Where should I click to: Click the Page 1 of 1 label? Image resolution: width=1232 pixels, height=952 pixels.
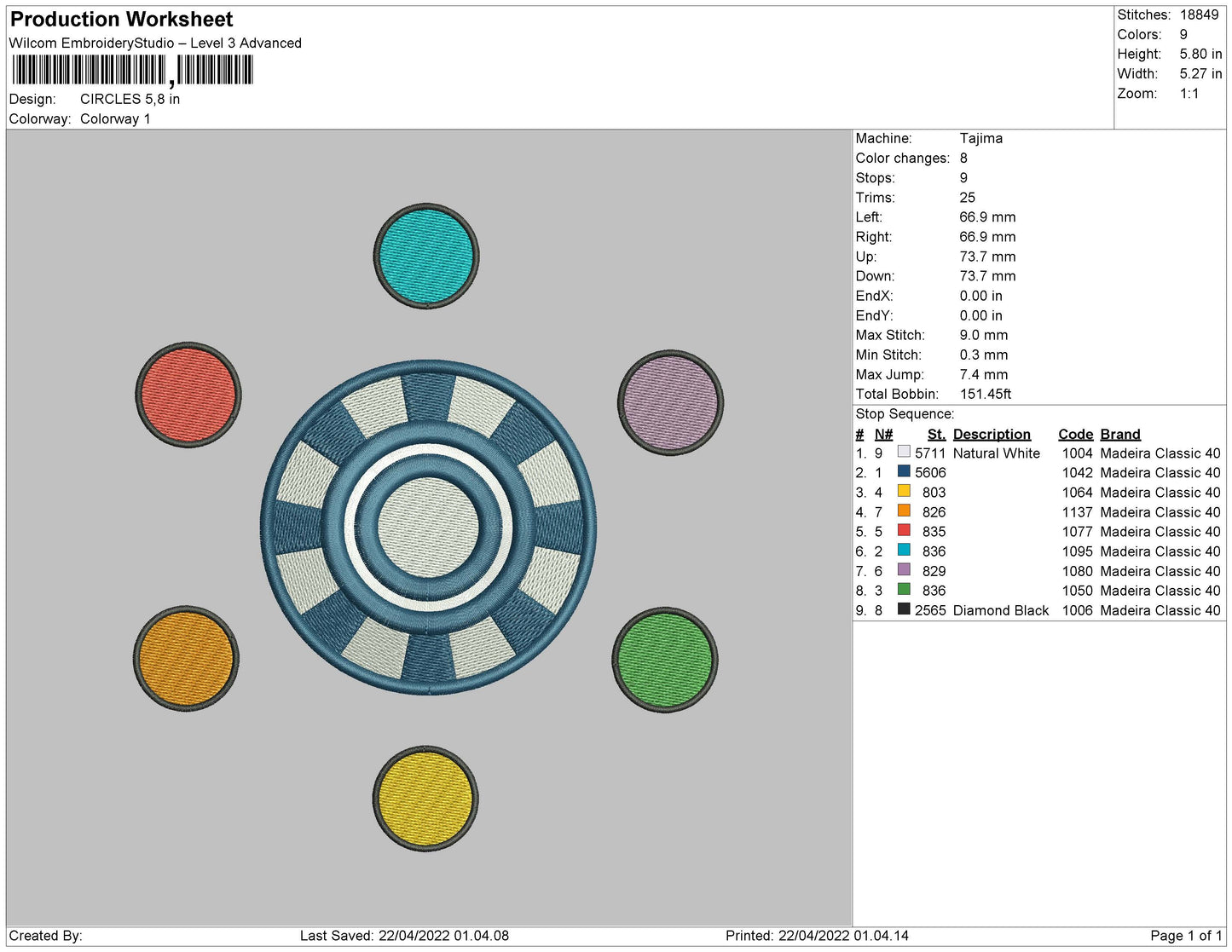pyautogui.click(x=1186, y=935)
